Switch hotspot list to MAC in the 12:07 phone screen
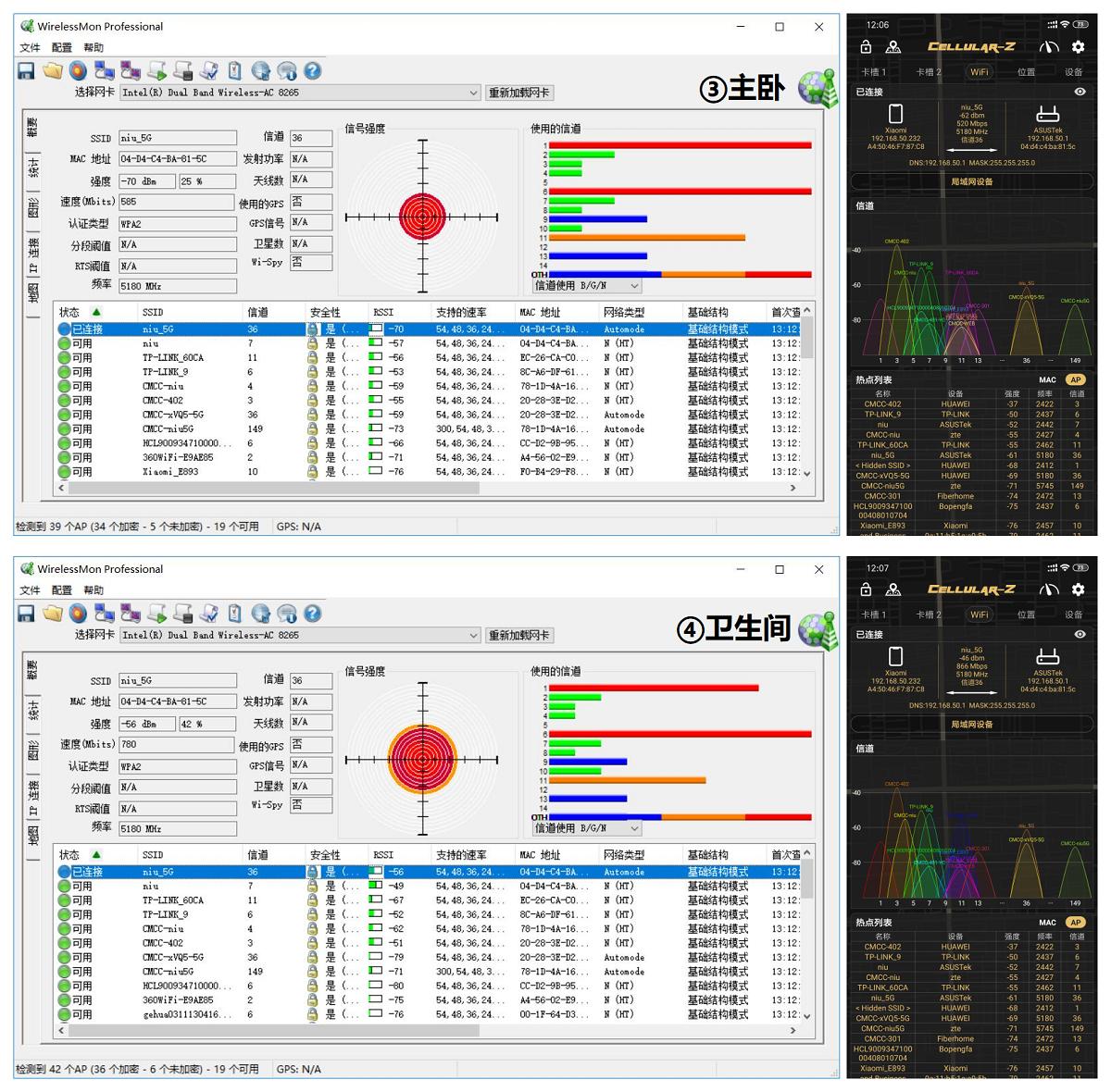This screenshot has width=1111, height=1092. tap(1047, 922)
